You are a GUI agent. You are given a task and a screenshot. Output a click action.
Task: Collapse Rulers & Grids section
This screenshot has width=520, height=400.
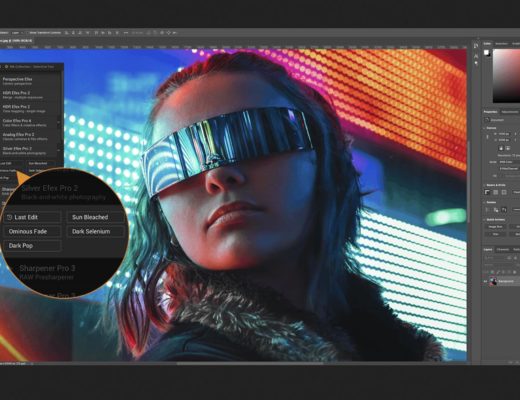point(484,185)
